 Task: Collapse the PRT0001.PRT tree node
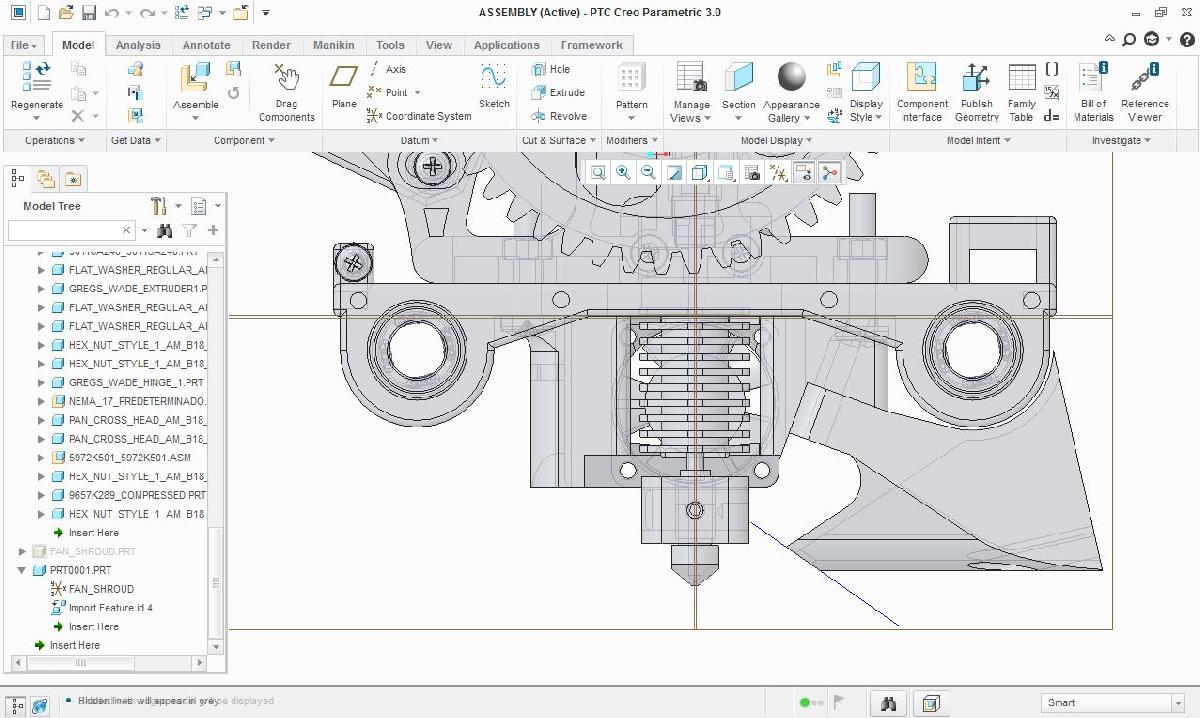(22, 570)
